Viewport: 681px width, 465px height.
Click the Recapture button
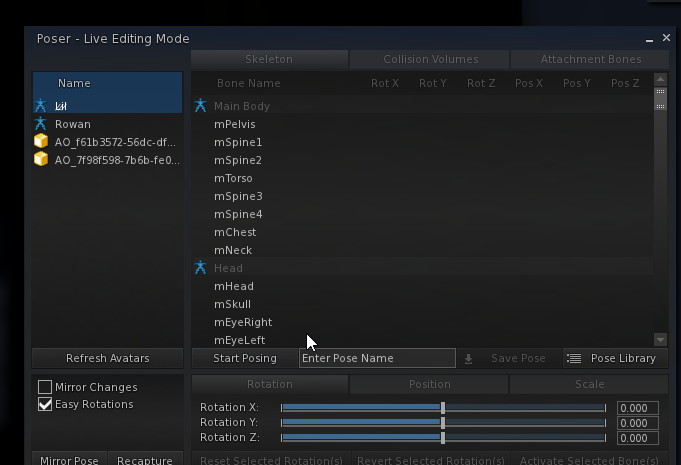[145, 459]
